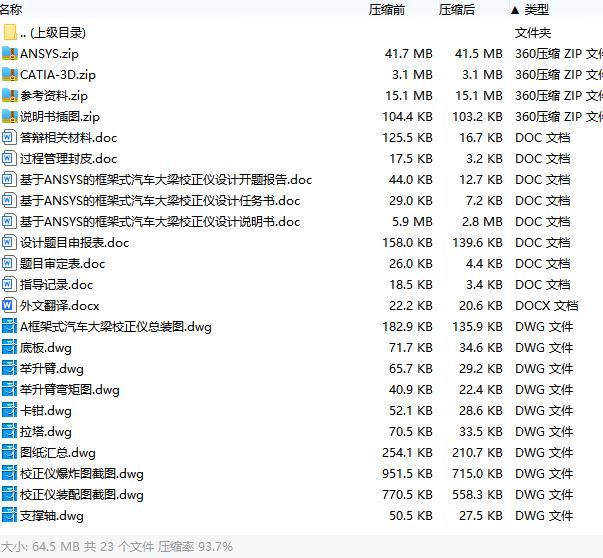Select the file name 答辩相关材料.doc
Viewport: 603px width, 558px height.
(x=68, y=138)
